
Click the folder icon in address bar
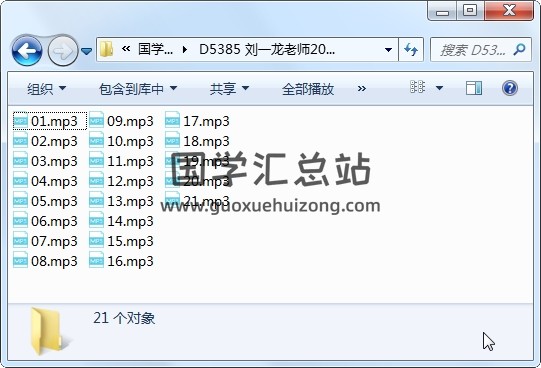coord(106,50)
